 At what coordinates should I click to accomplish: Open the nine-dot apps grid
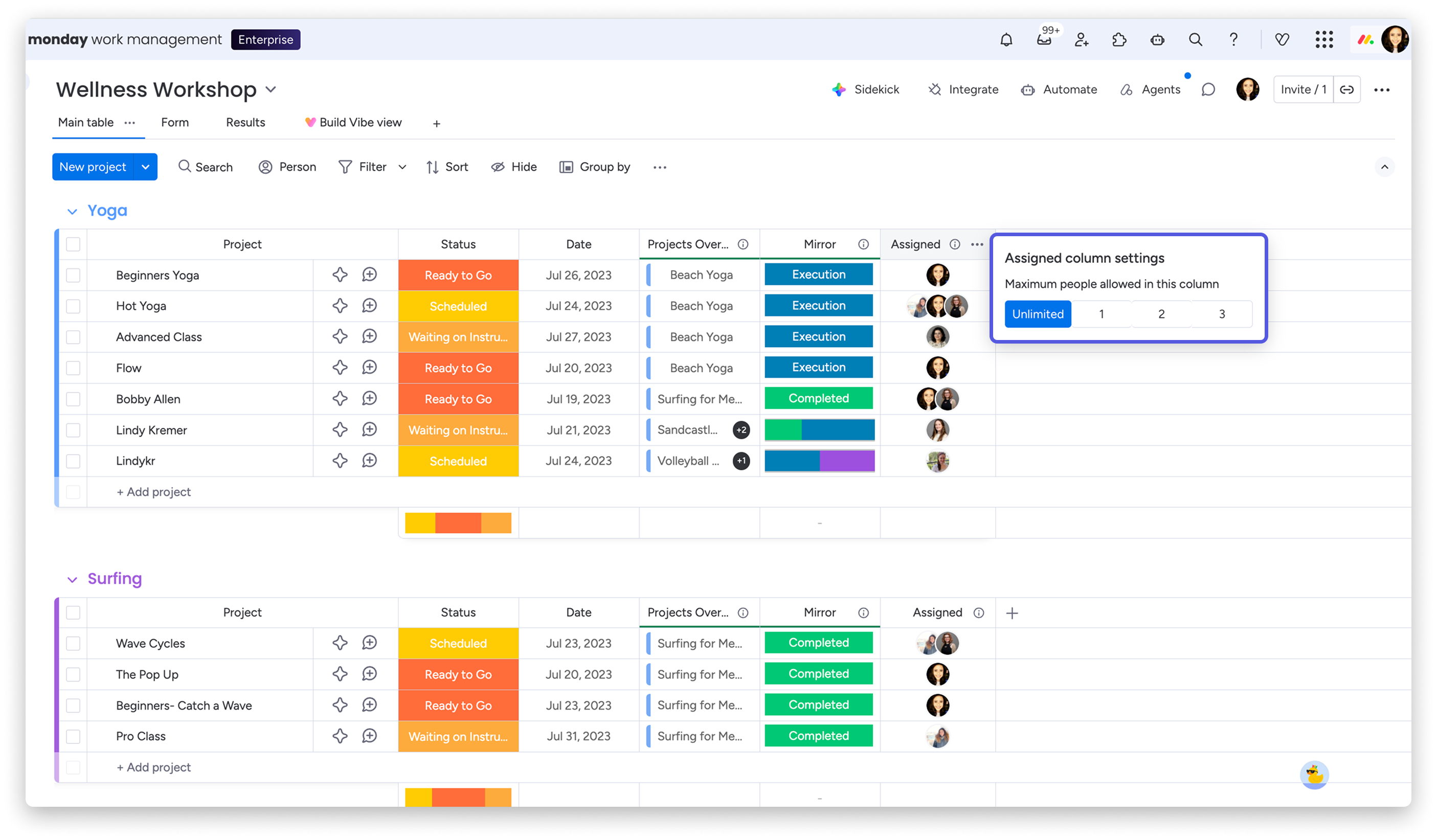(x=1323, y=39)
